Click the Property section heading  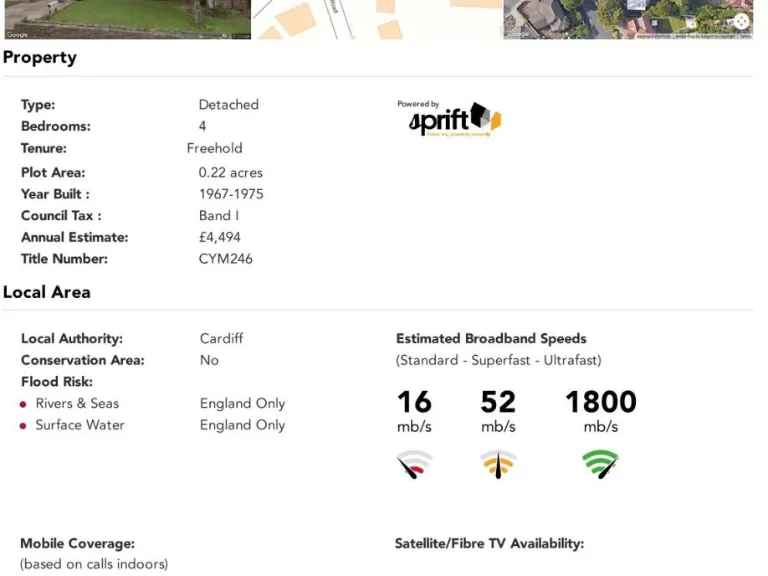click(40, 57)
